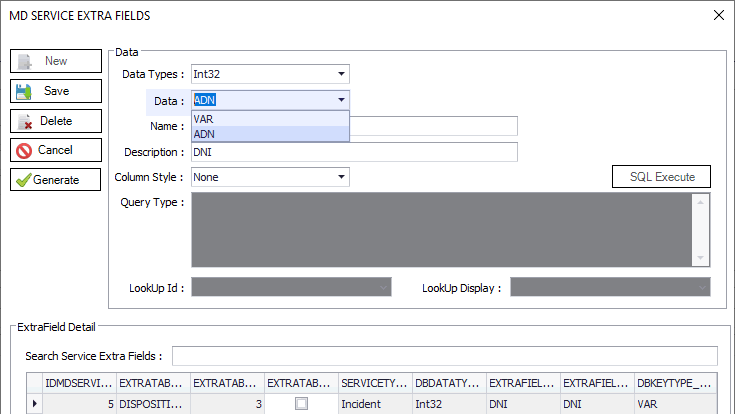This screenshot has width=735, height=414.
Task: Focus the Search Service Extra Fields box
Action: tap(444, 356)
